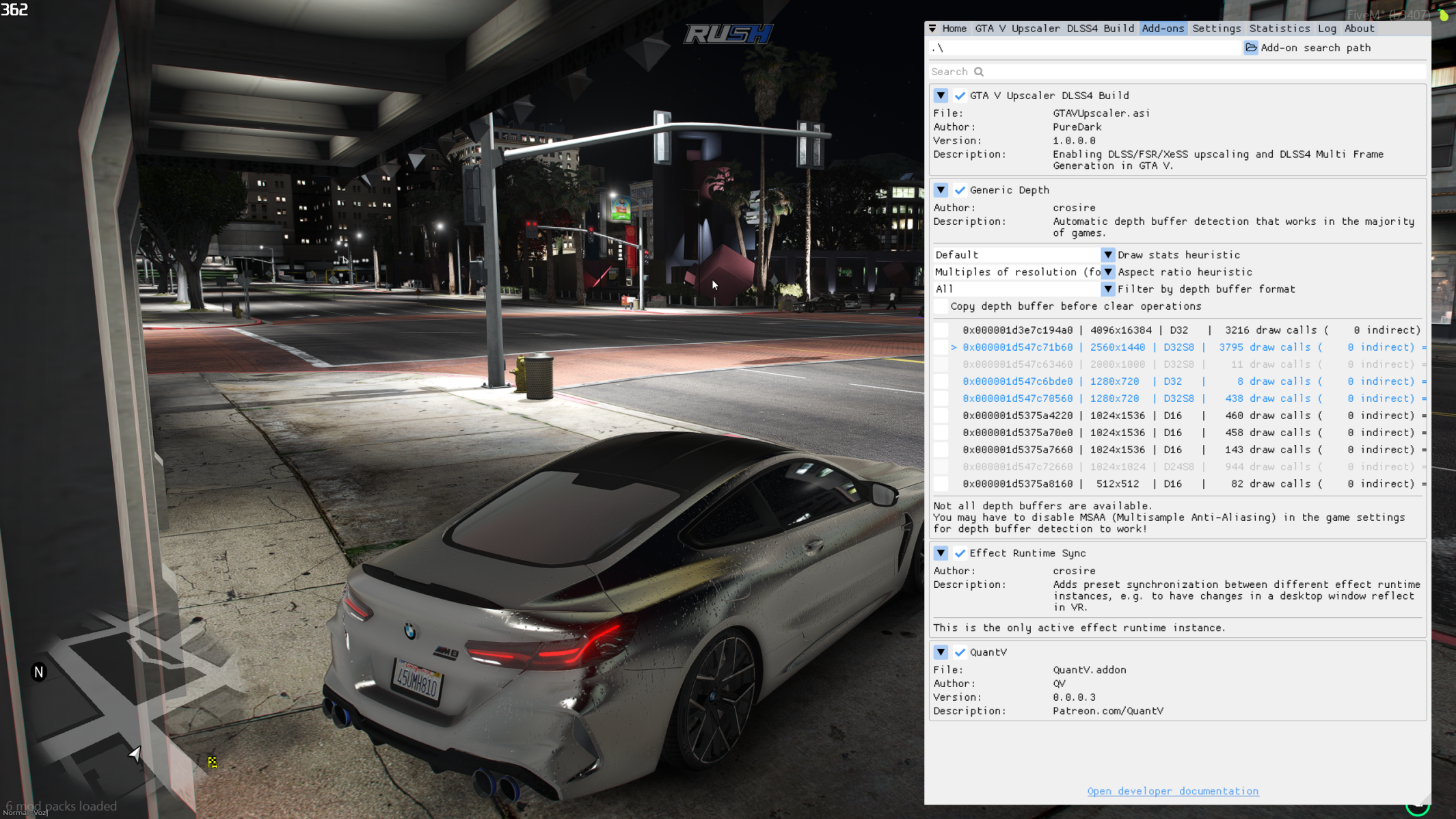
Task: Click the file name GTAVUpscaler.asi
Action: 1101,113
